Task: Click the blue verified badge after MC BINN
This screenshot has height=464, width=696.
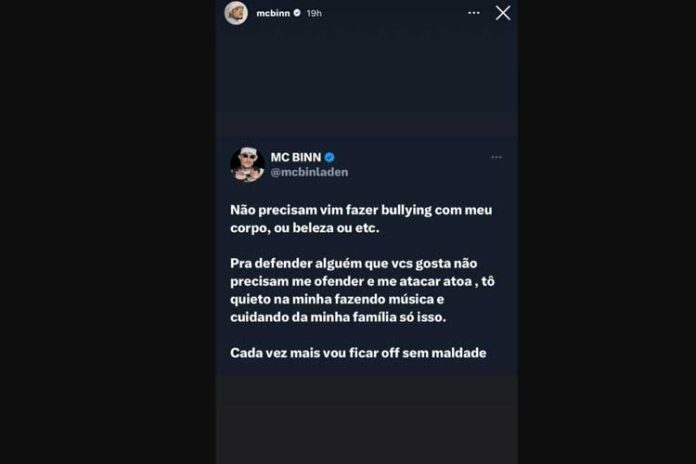Action: pos(329,157)
